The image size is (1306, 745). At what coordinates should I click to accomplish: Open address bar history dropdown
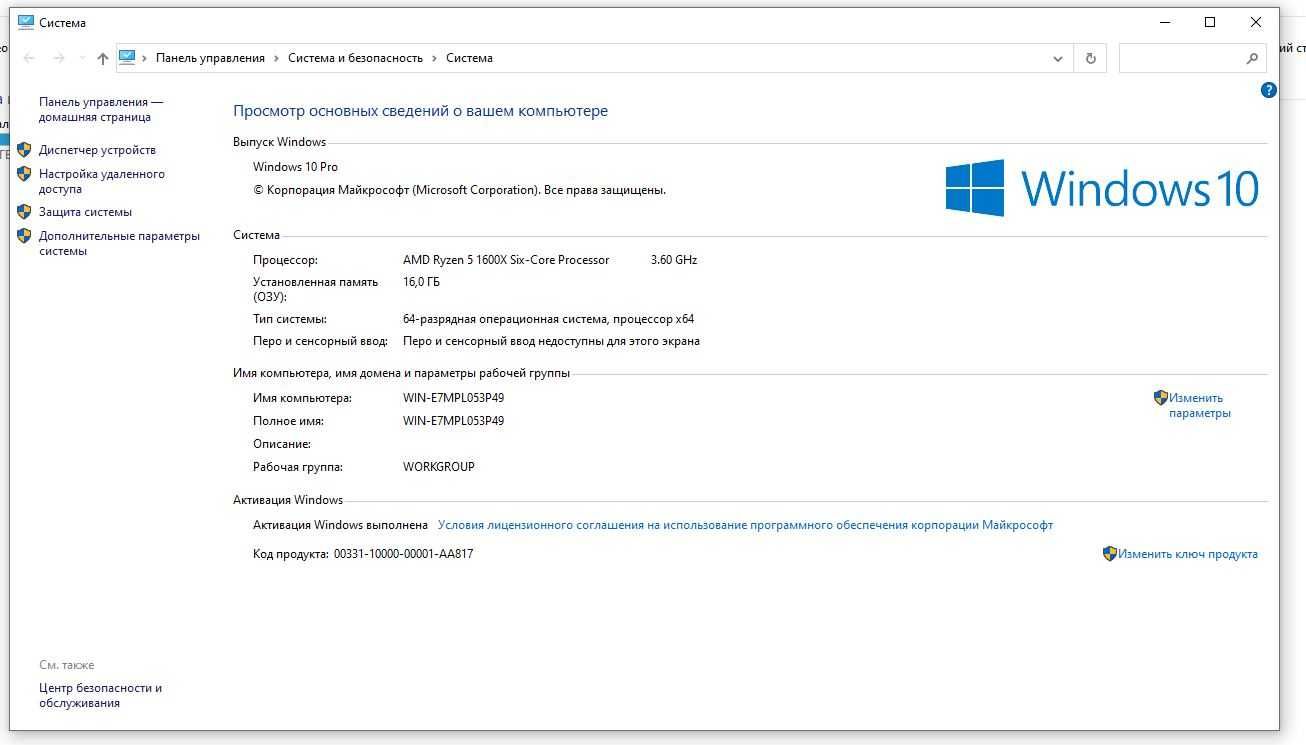click(1058, 58)
